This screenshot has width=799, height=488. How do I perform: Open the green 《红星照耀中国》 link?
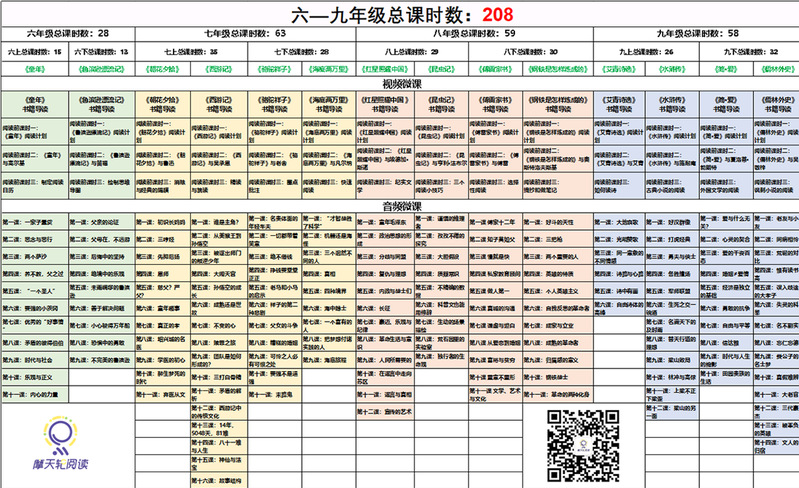pyautogui.click(x=385, y=69)
